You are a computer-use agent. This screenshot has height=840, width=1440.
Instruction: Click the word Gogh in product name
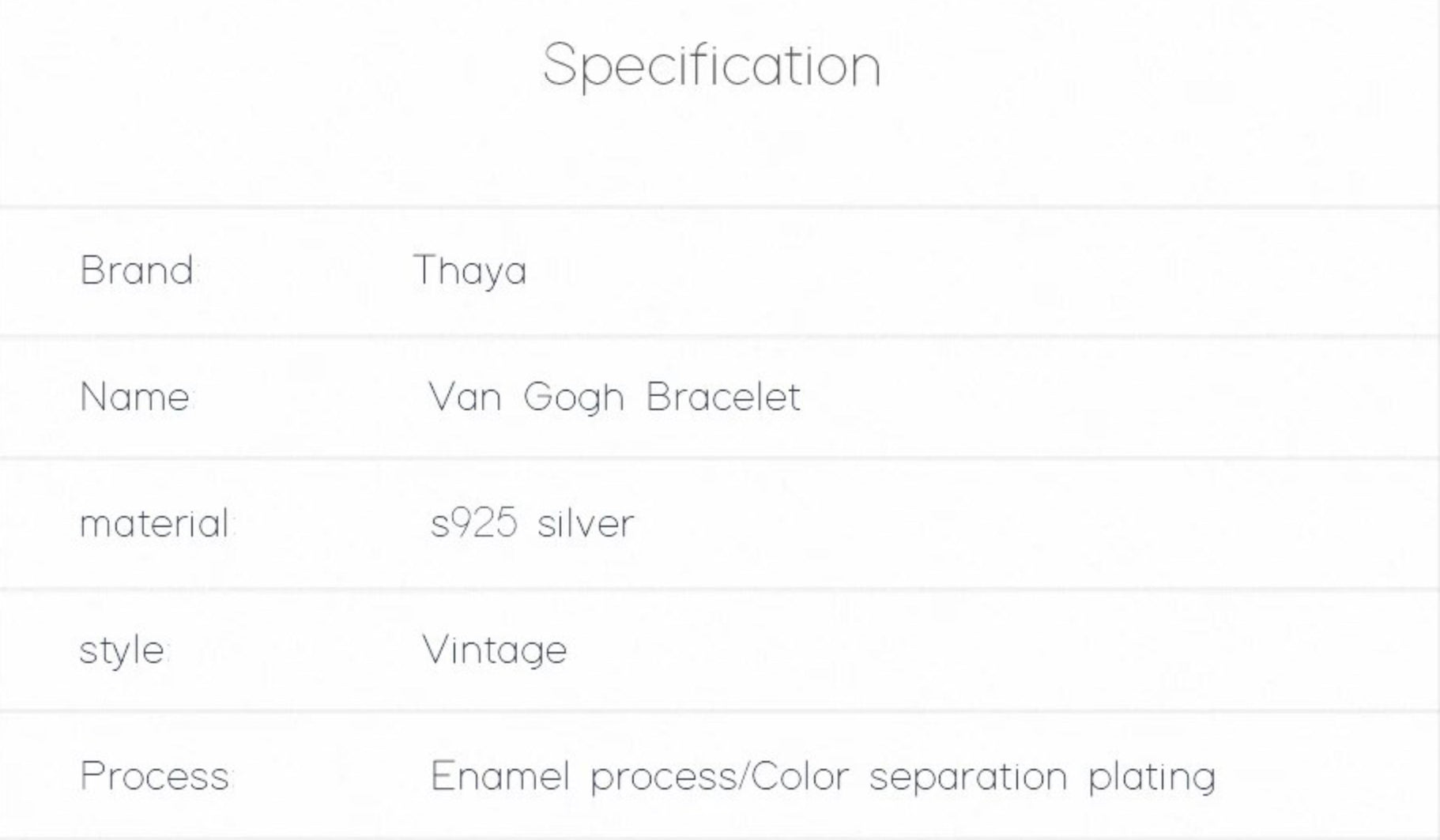574,397
